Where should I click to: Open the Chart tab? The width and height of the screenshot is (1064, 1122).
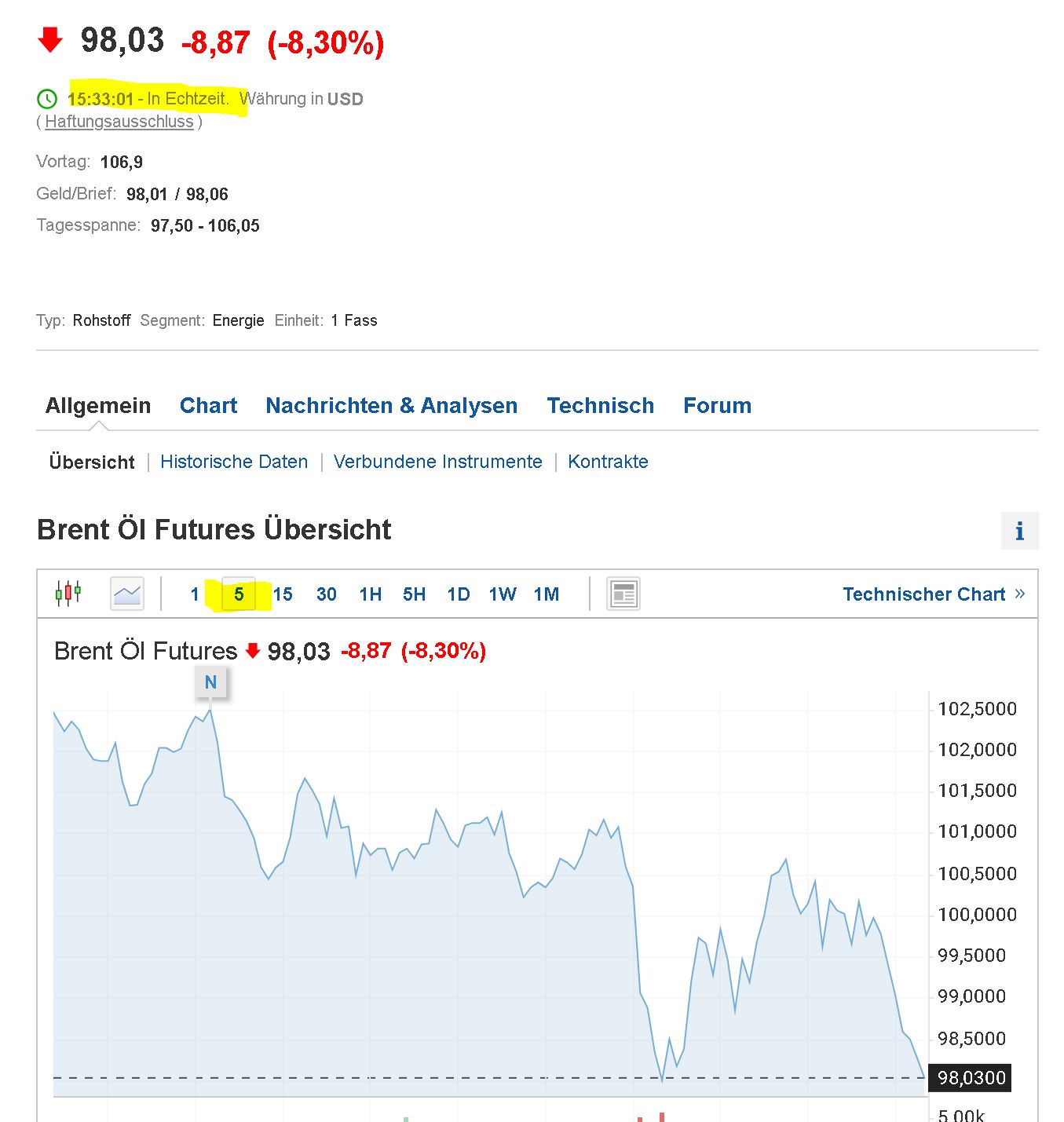[208, 405]
